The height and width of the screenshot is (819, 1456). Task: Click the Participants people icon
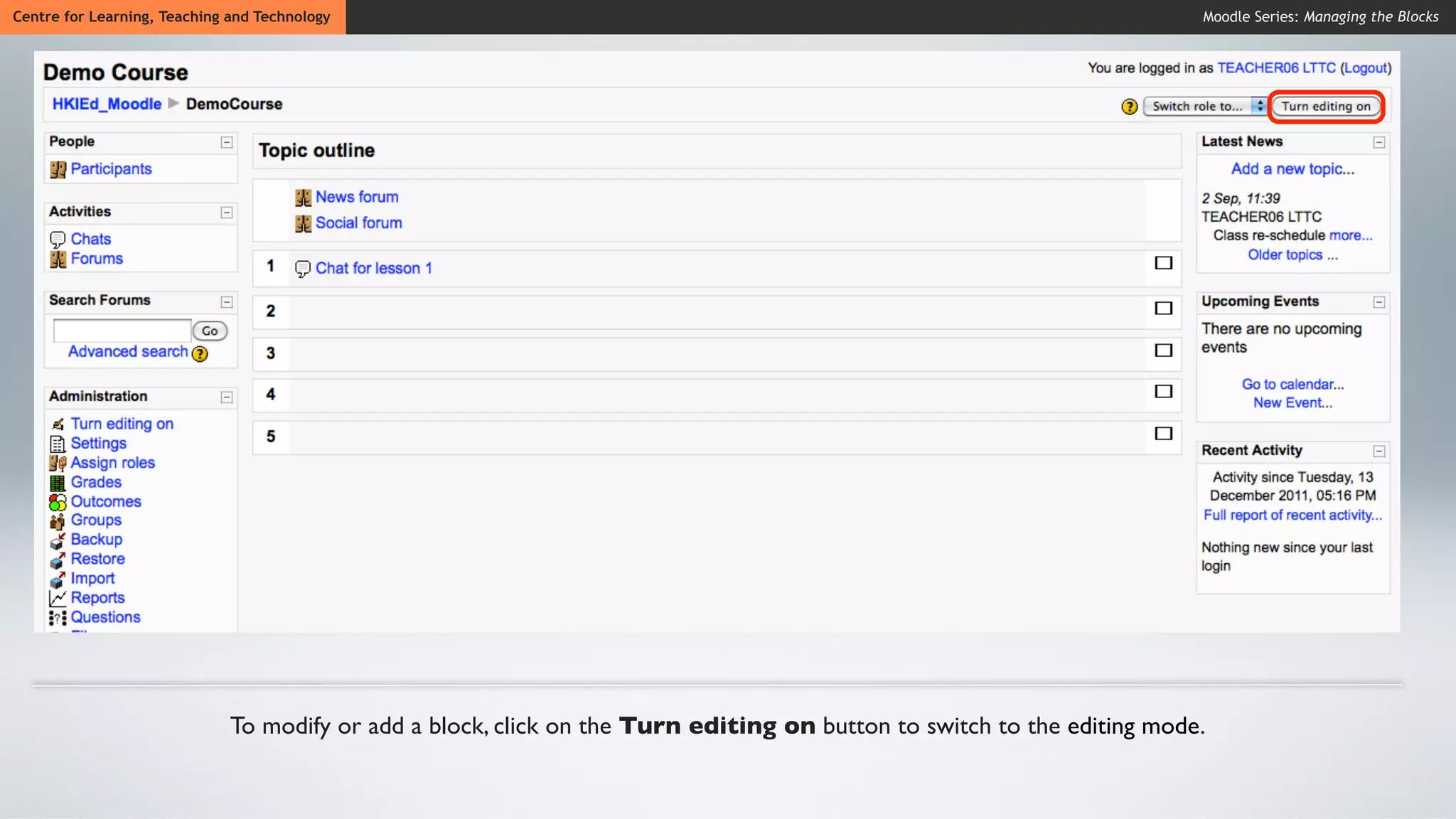point(58,170)
